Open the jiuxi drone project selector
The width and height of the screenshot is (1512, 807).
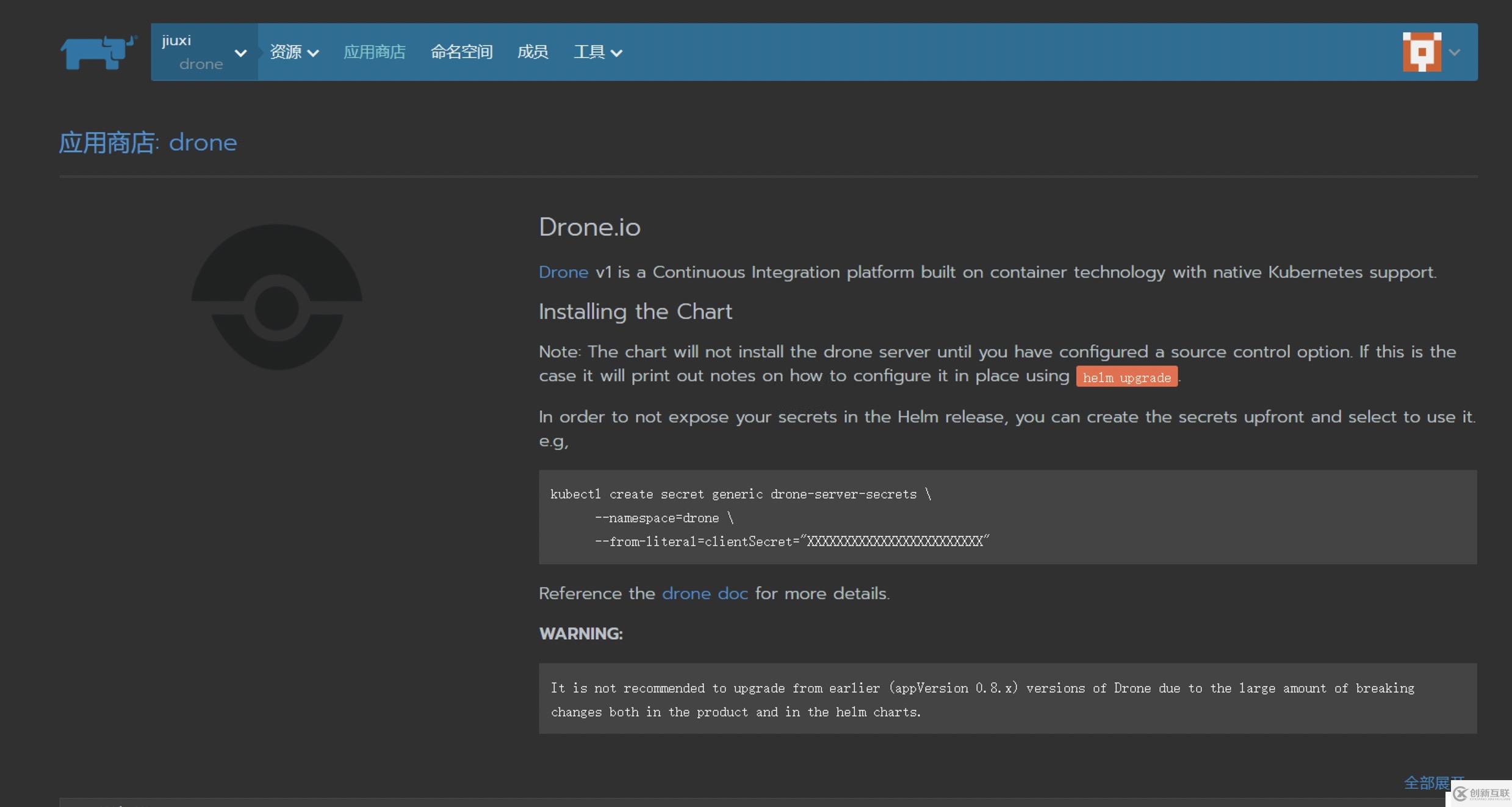click(x=204, y=52)
